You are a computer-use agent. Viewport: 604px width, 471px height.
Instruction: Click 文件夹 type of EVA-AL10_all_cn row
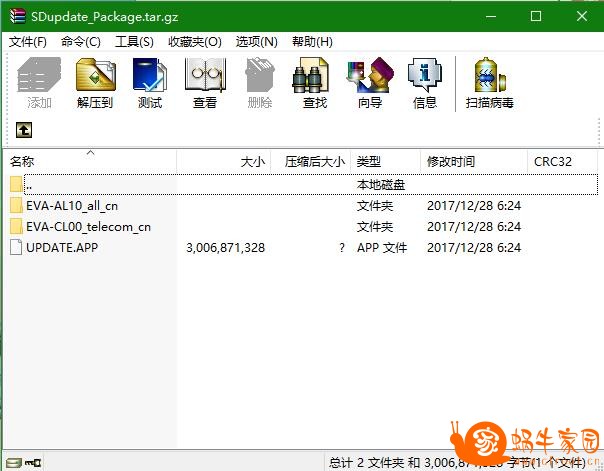click(x=375, y=206)
